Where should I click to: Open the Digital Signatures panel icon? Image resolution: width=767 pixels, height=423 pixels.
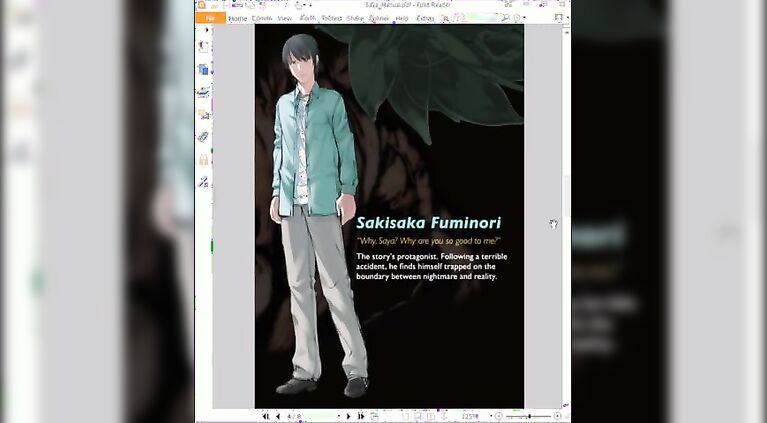click(203, 182)
